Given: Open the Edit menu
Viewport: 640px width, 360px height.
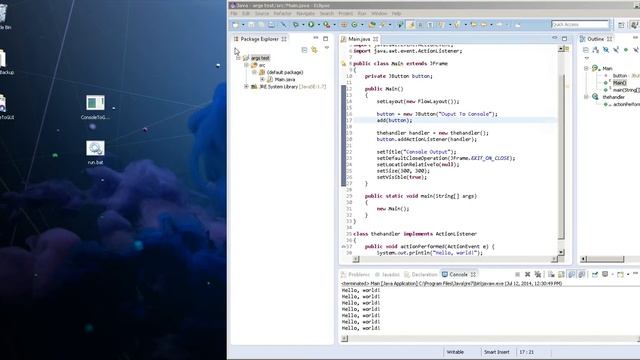Looking at the screenshot, I should (x=246, y=13).
